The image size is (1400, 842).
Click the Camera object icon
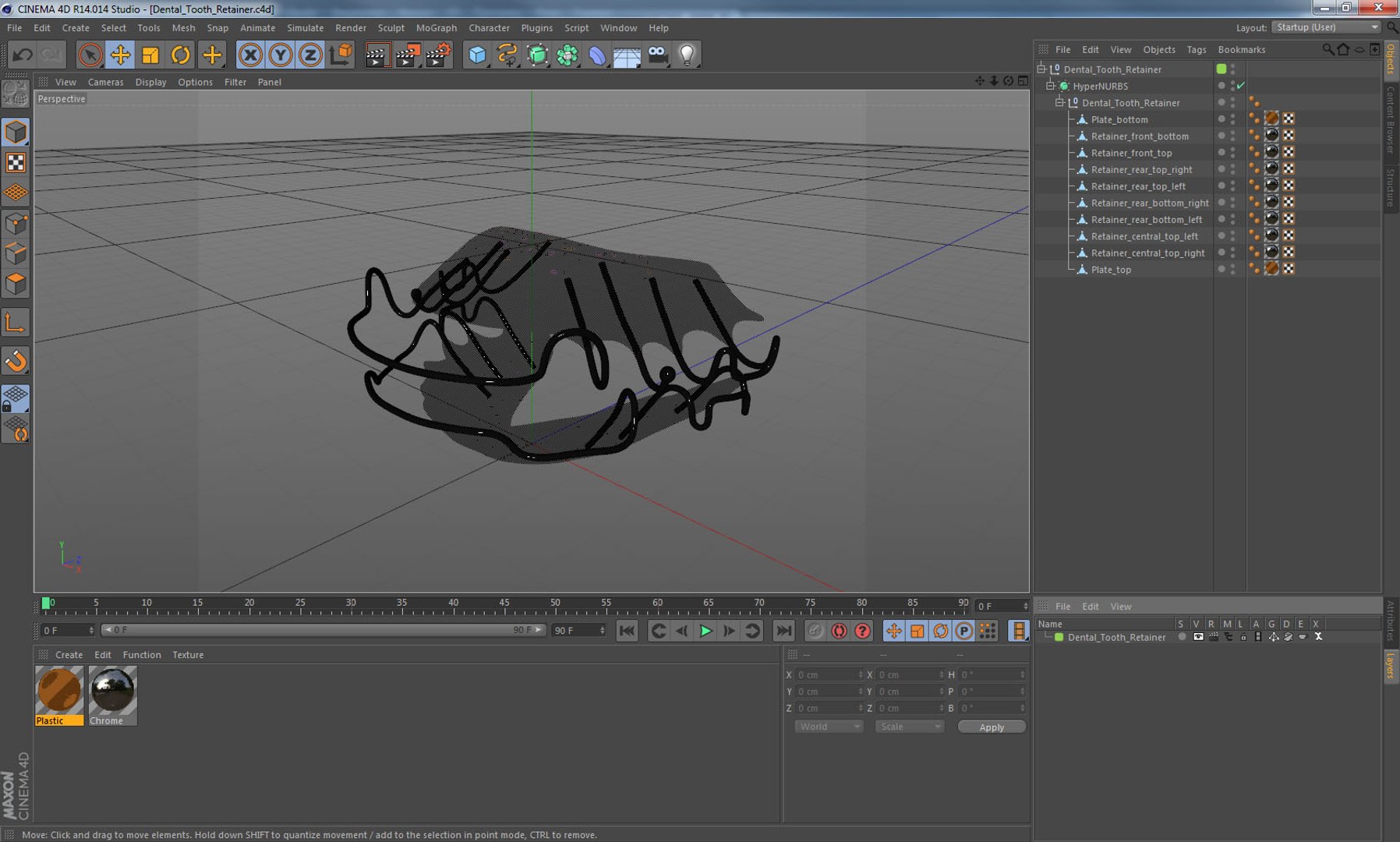(658, 55)
